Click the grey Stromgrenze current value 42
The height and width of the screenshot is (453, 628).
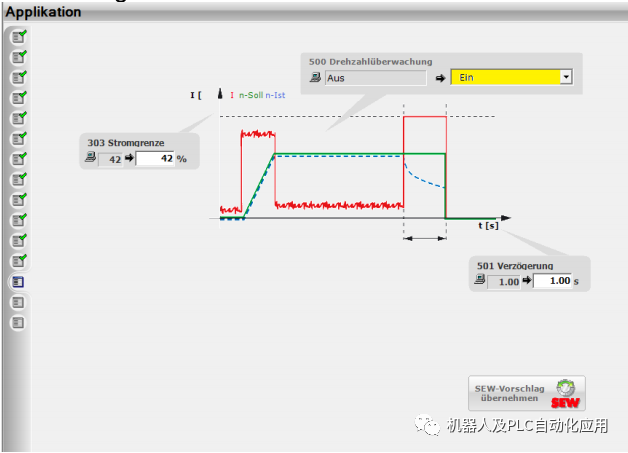[x=110, y=159]
